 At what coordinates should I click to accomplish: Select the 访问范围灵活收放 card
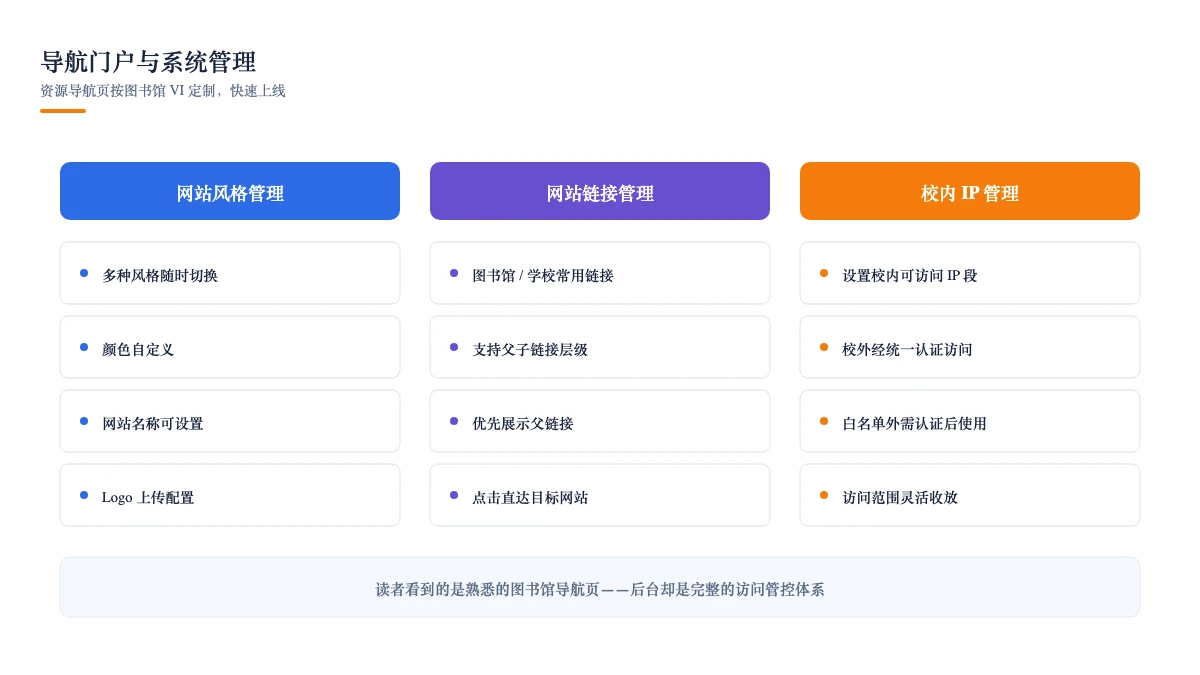[x=970, y=495]
